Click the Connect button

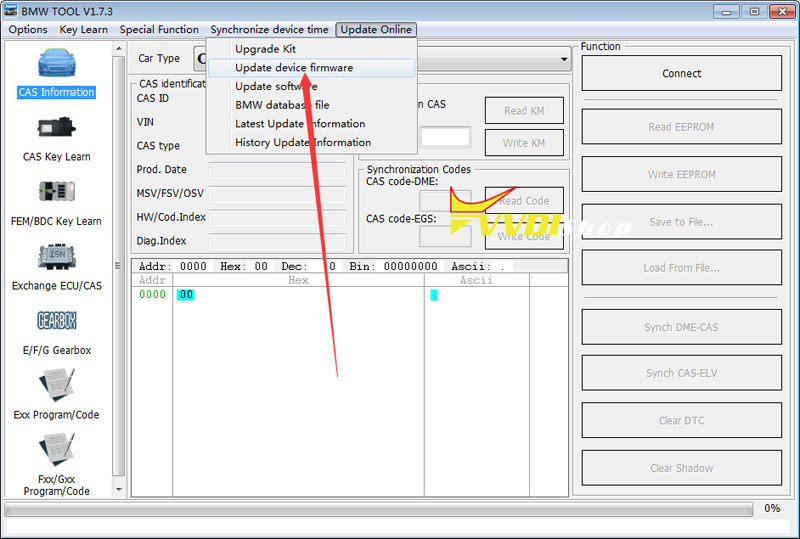tap(682, 73)
